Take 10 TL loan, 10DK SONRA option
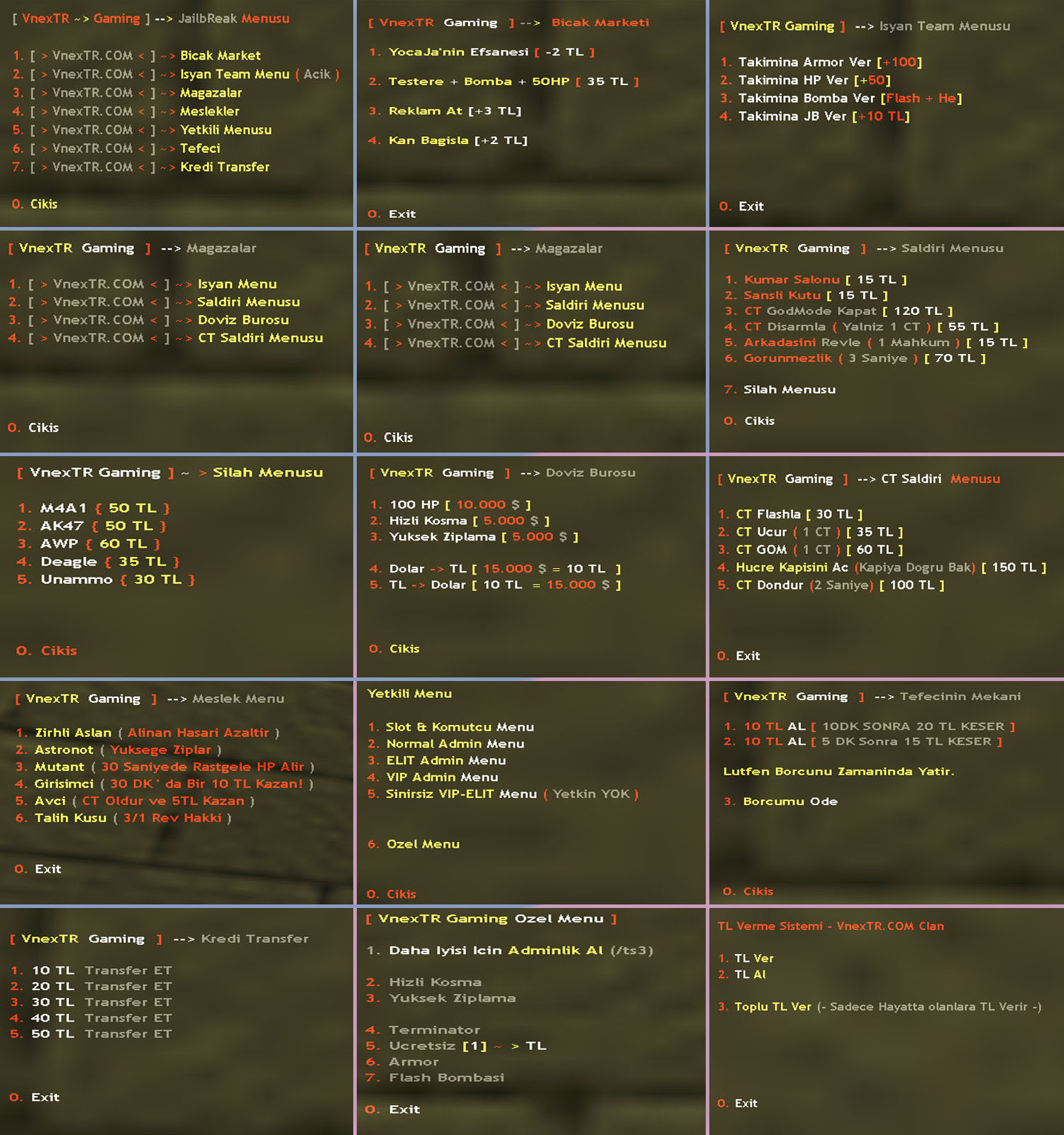The height and width of the screenshot is (1135, 1064). coord(870,726)
